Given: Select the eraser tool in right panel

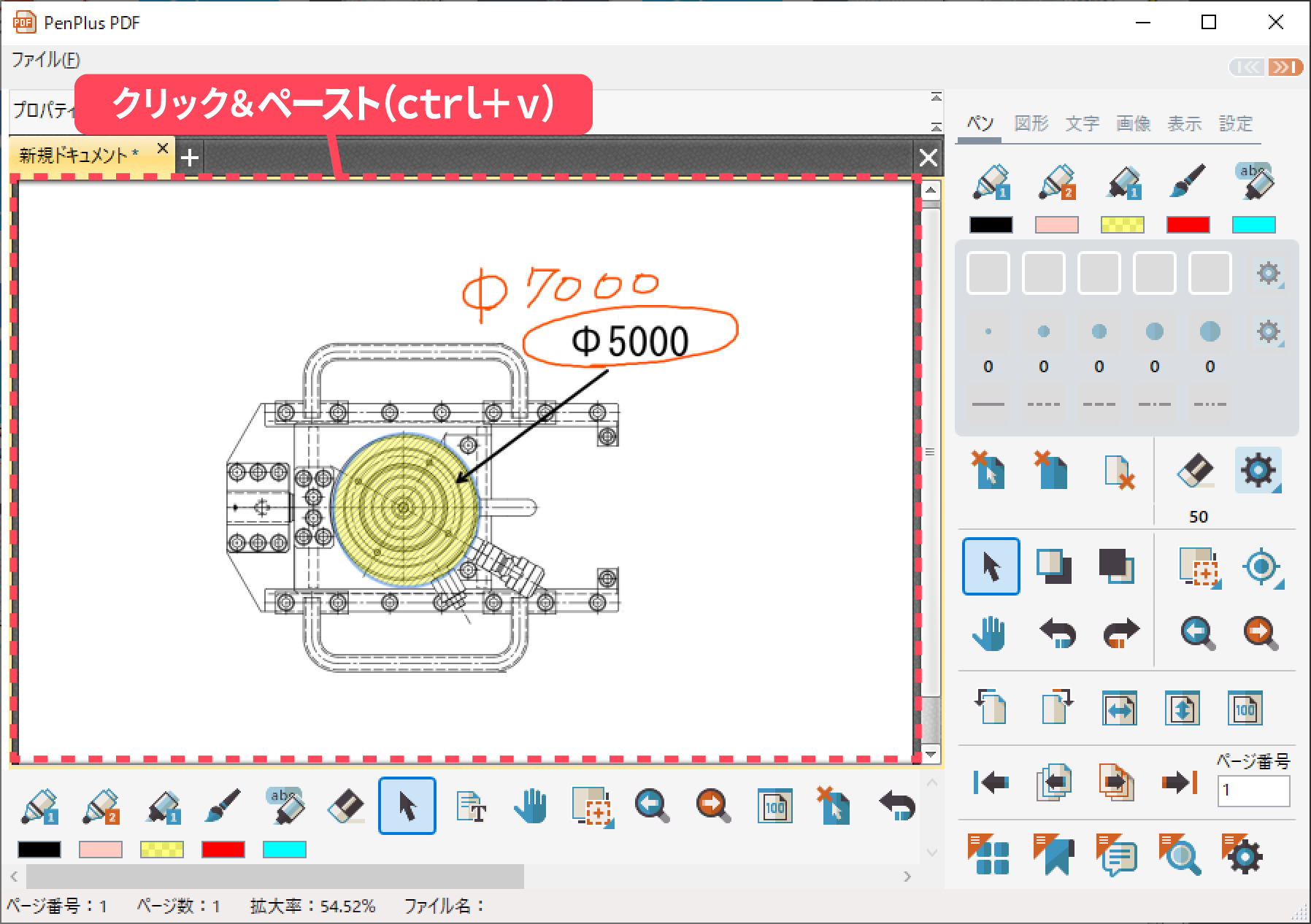Looking at the screenshot, I should tap(1196, 471).
